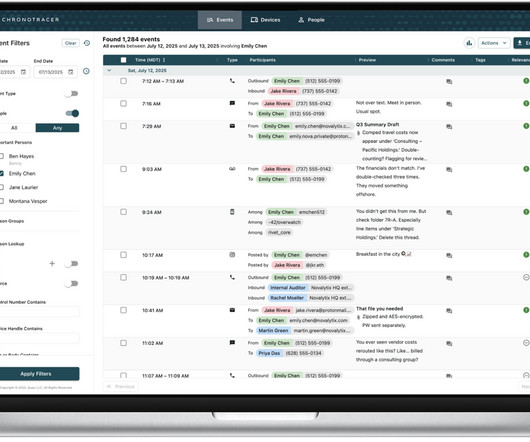Click the Martin Green participant tag
530x442 pixels.
273,330
